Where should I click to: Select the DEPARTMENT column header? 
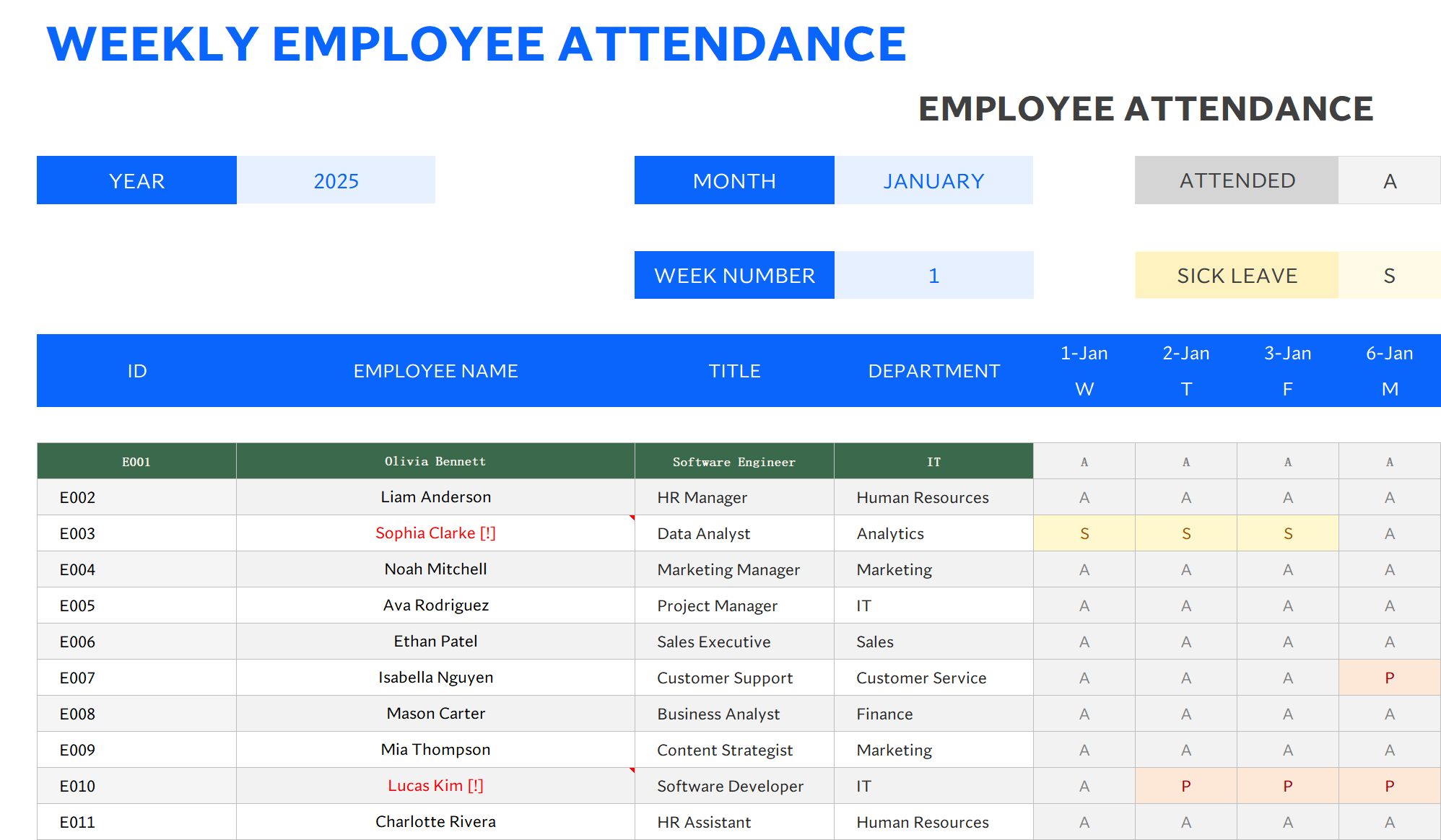click(x=933, y=371)
